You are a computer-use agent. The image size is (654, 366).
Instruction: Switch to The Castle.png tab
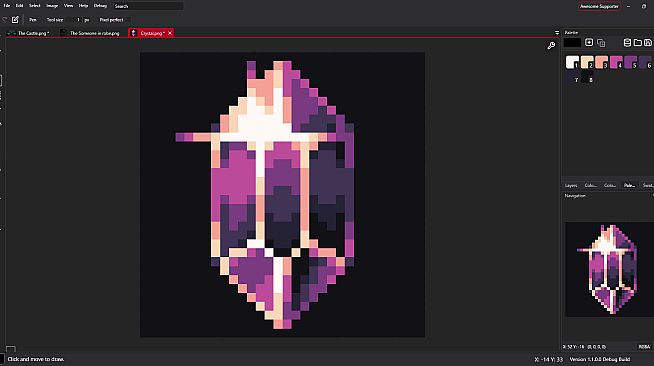[29, 33]
